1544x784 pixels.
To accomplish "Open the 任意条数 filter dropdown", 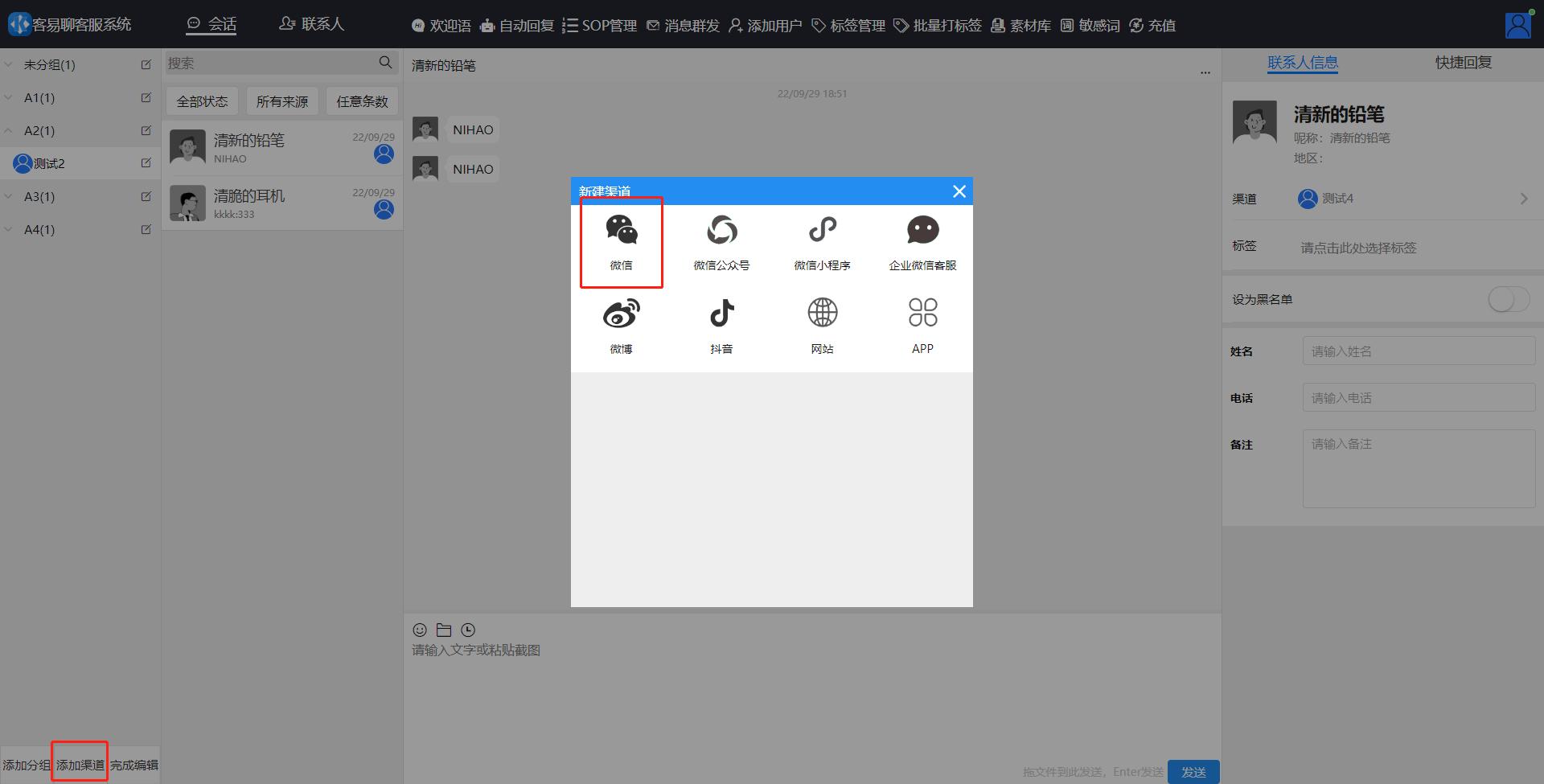I will 362,101.
